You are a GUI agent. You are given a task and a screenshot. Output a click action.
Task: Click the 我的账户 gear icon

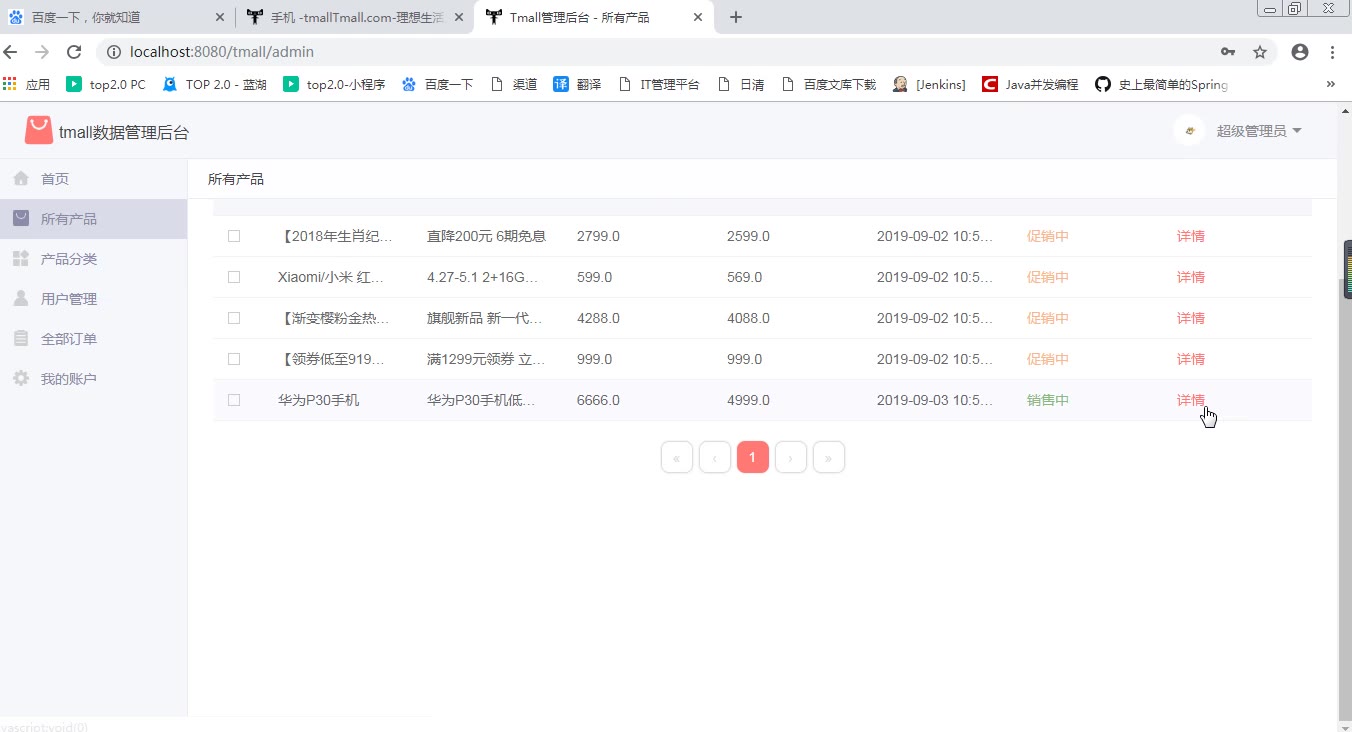click(21, 379)
